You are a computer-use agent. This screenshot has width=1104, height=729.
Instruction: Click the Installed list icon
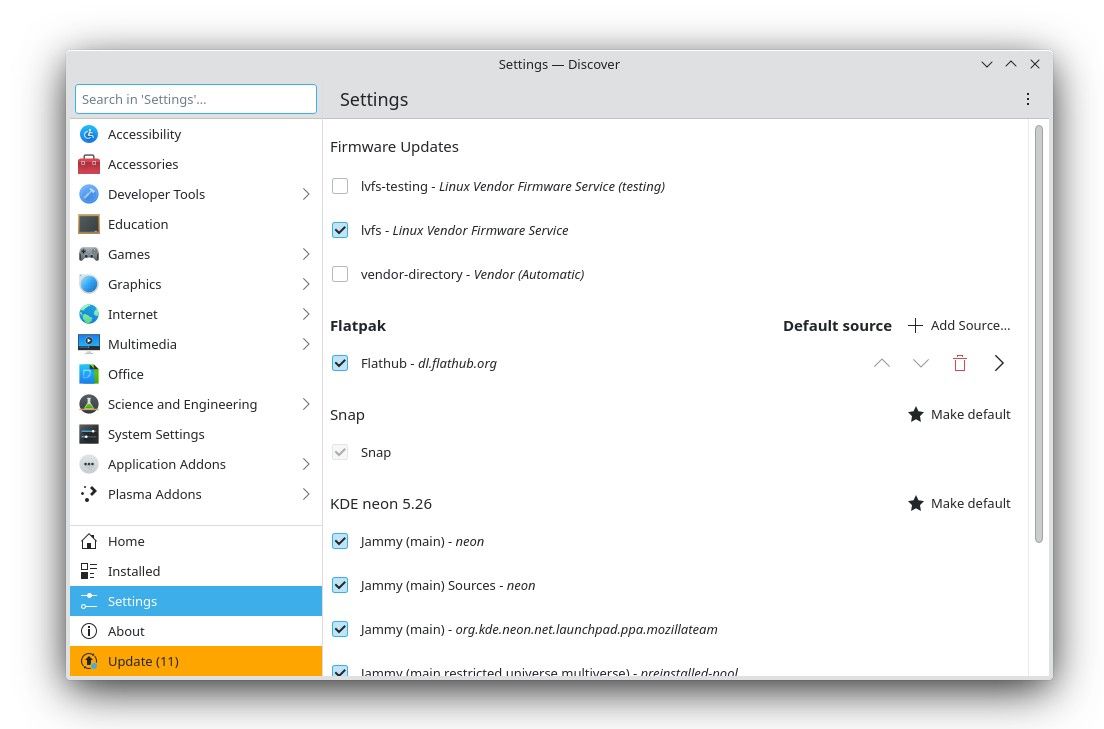click(x=89, y=571)
